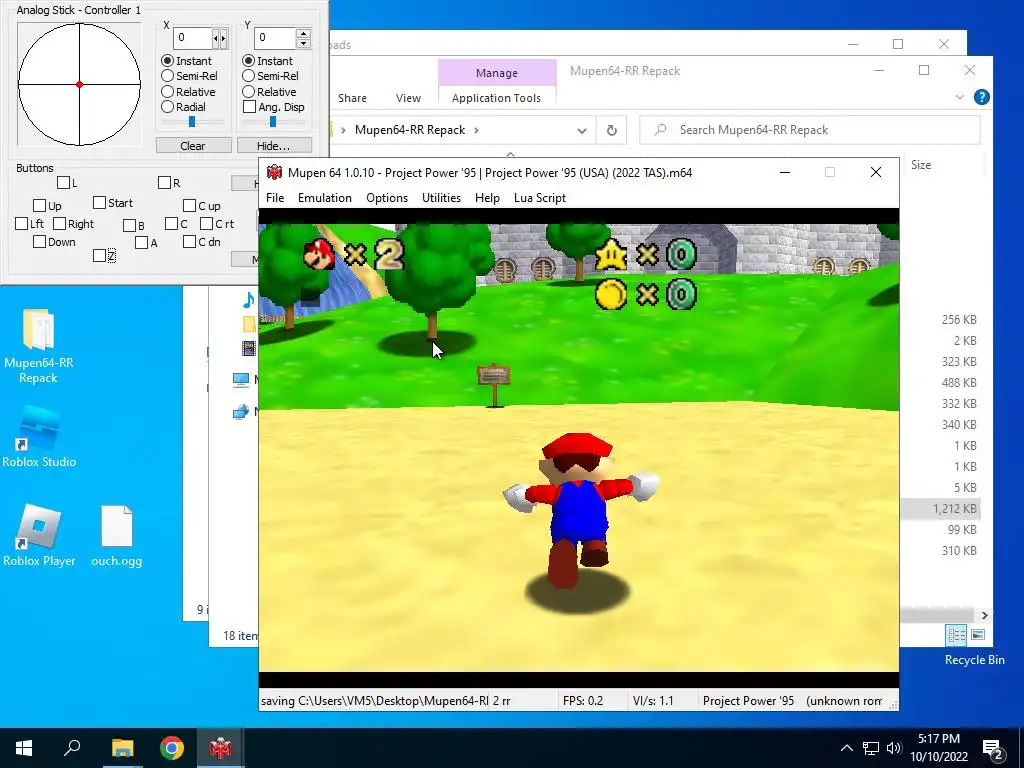Image resolution: width=1024 pixels, height=768 pixels.
Task: Check the L button checkbox
Action: click(63, 183)
